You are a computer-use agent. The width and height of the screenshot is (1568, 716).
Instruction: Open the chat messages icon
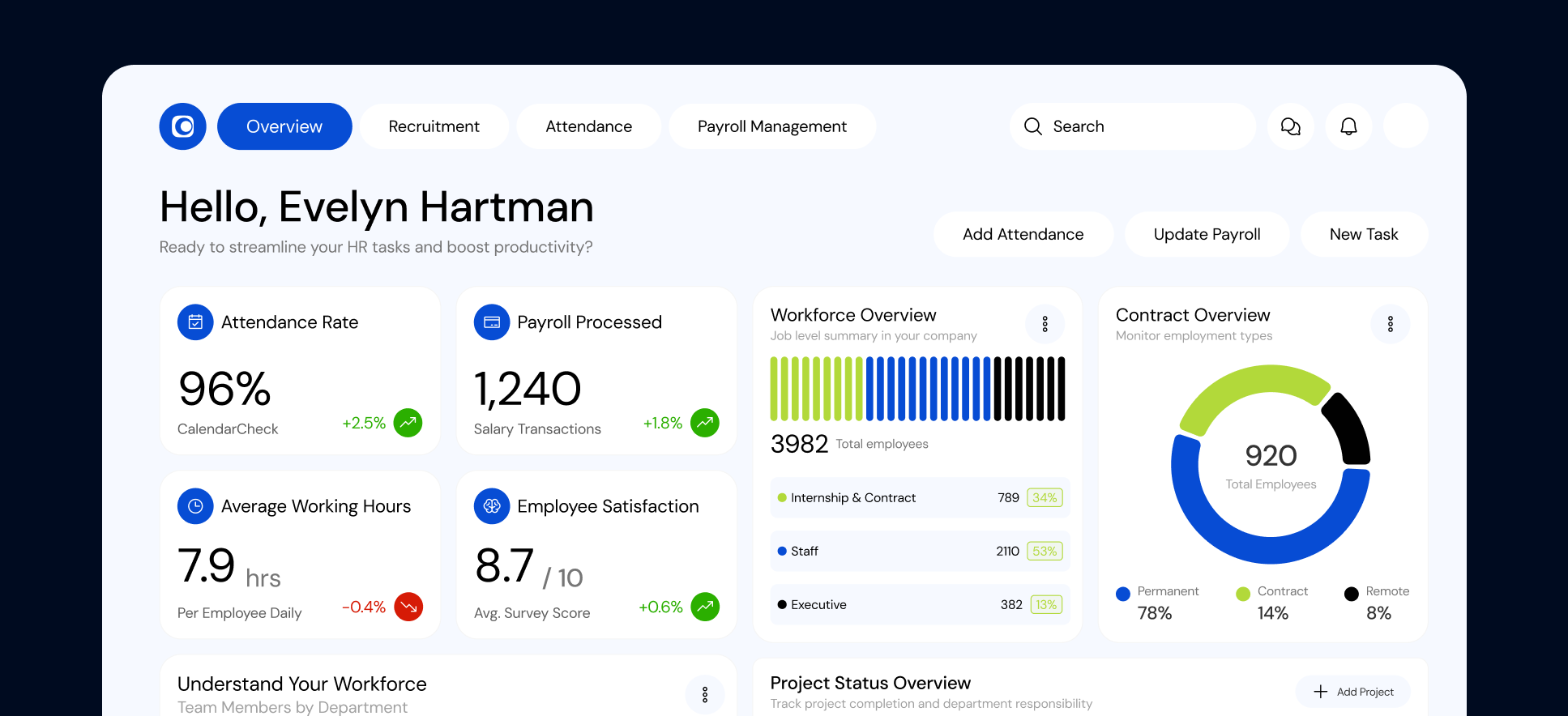1290,126
